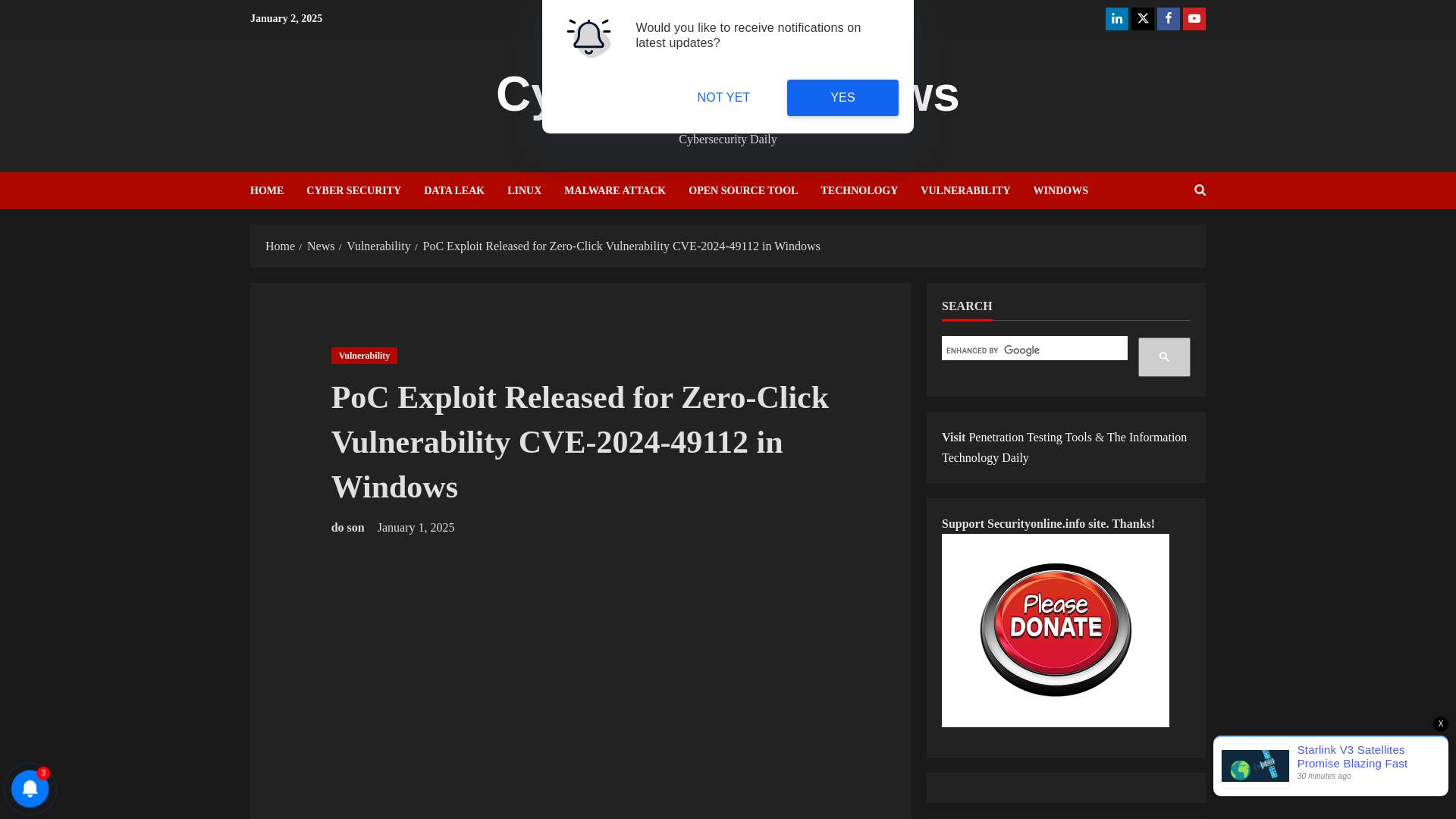Click the Google search execute button
Screen dimensions: 1456x819
pyautogui.click(x=1164, y=357)
